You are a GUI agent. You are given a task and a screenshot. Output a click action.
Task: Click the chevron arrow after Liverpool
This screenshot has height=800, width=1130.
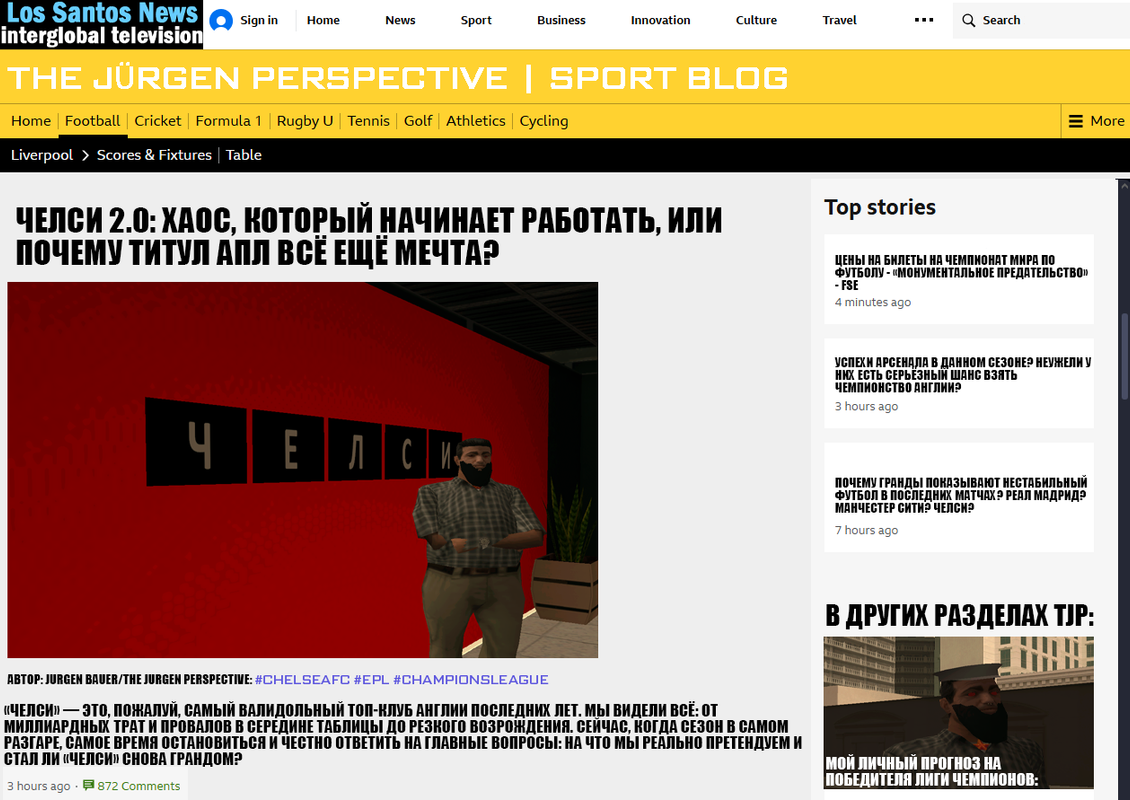point(85,155)
